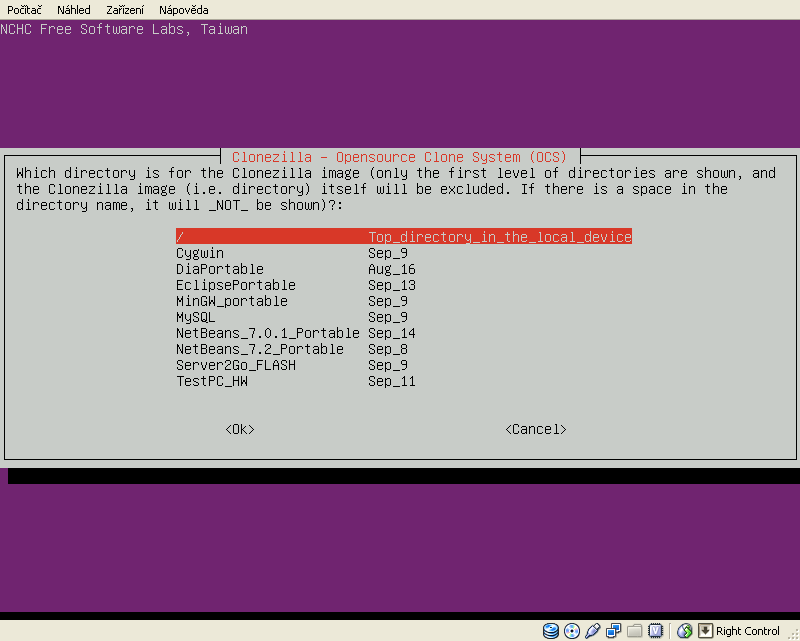Image resolution: width=800 pixels, height=641 pixels.
Task: Click the Right Control host key label
Action: (x=748, y=631)
